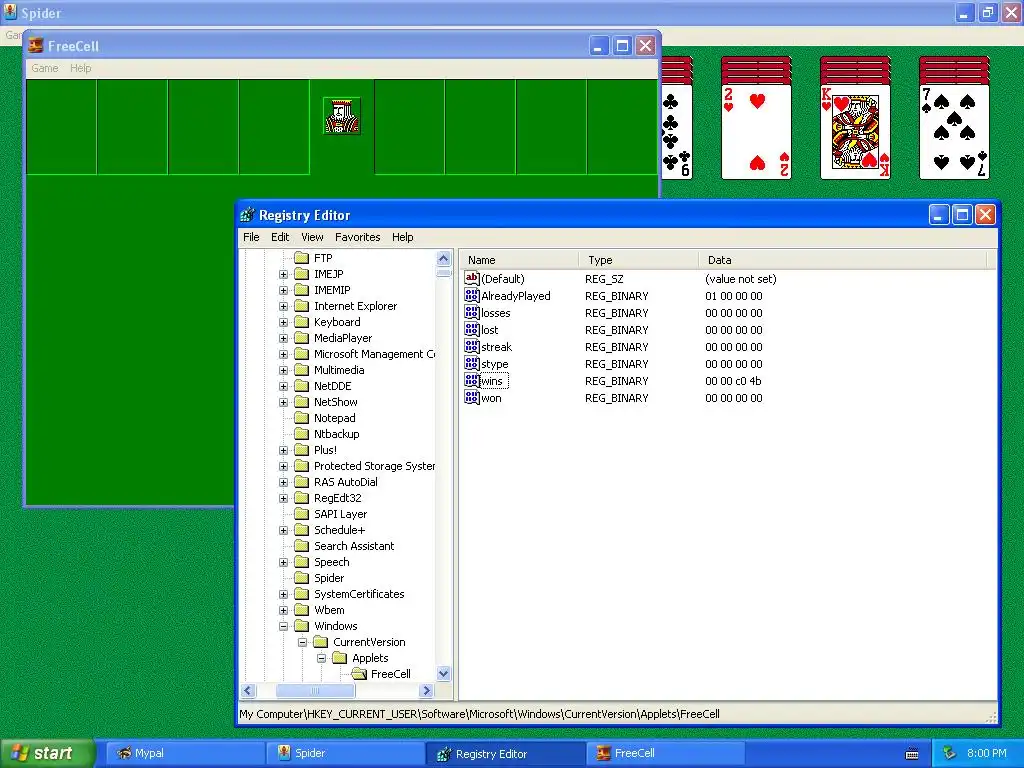Image resolution: width=1024 pixels, height=768 pixels.
Task: Select the RegEdt32 tree item
Action: (x=337, y=498)
